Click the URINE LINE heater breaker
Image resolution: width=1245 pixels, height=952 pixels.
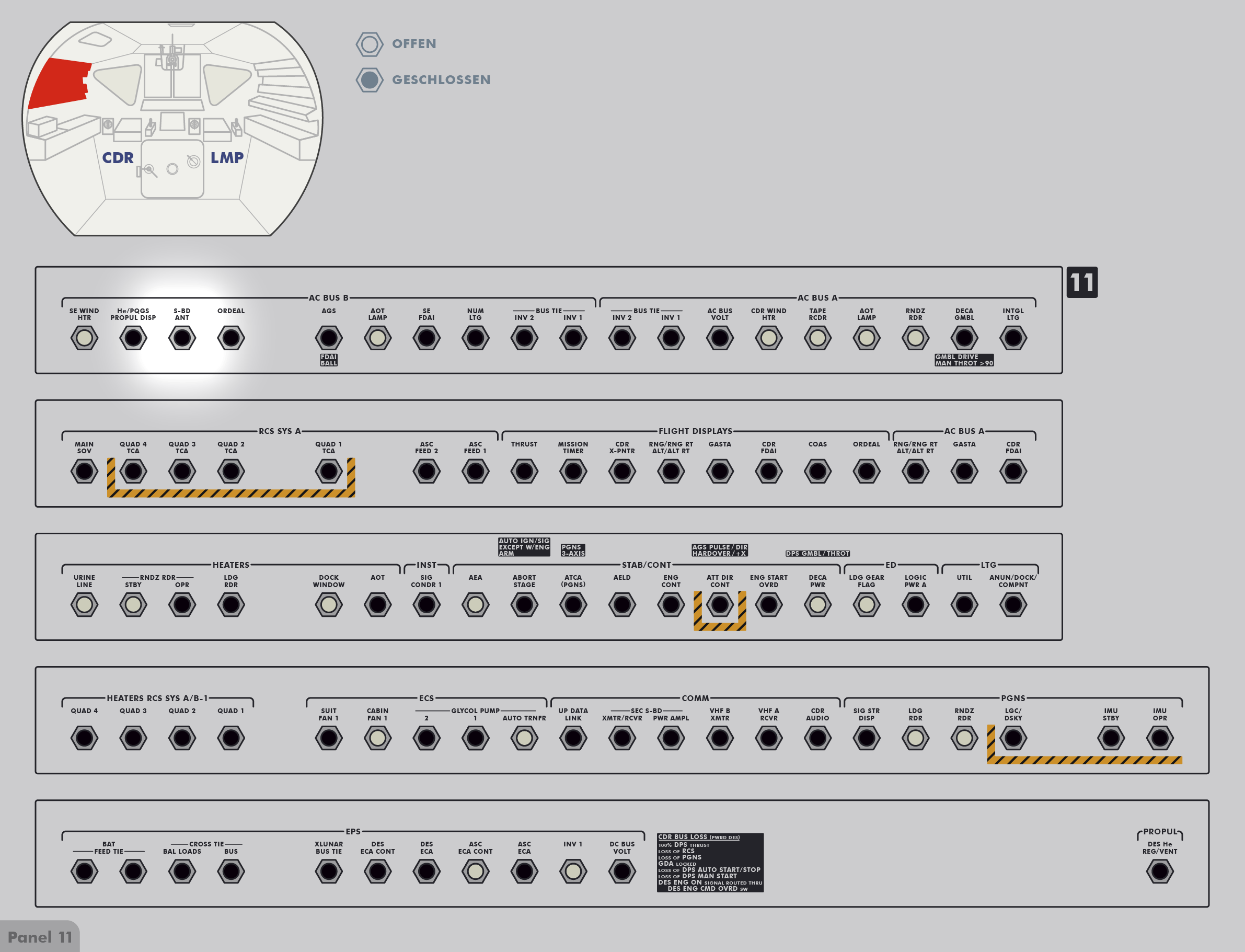tap(84, 605)
